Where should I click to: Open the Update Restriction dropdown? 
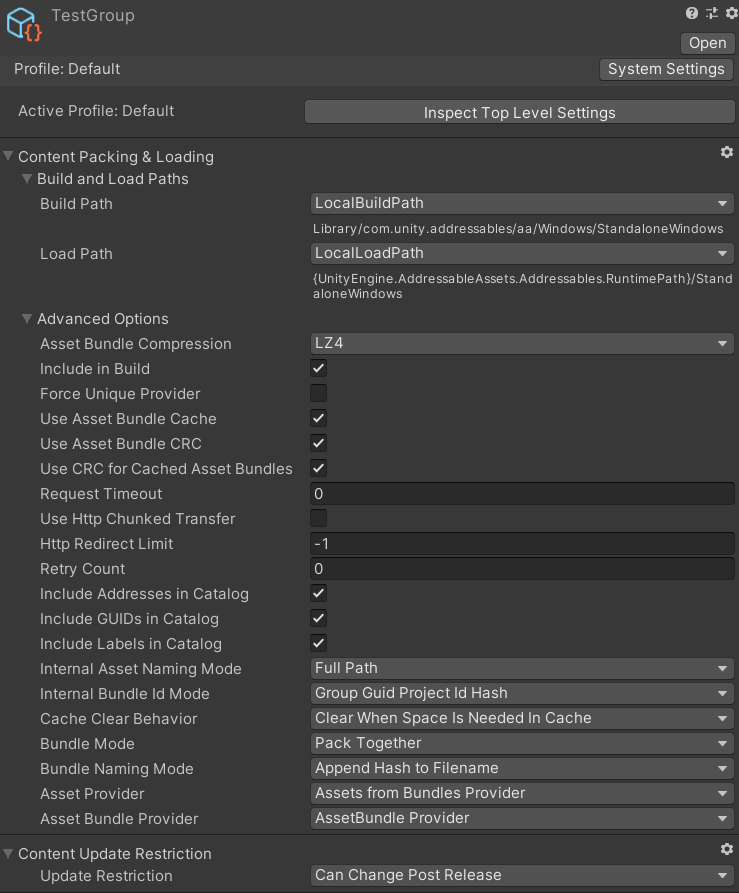click(520, 875)
